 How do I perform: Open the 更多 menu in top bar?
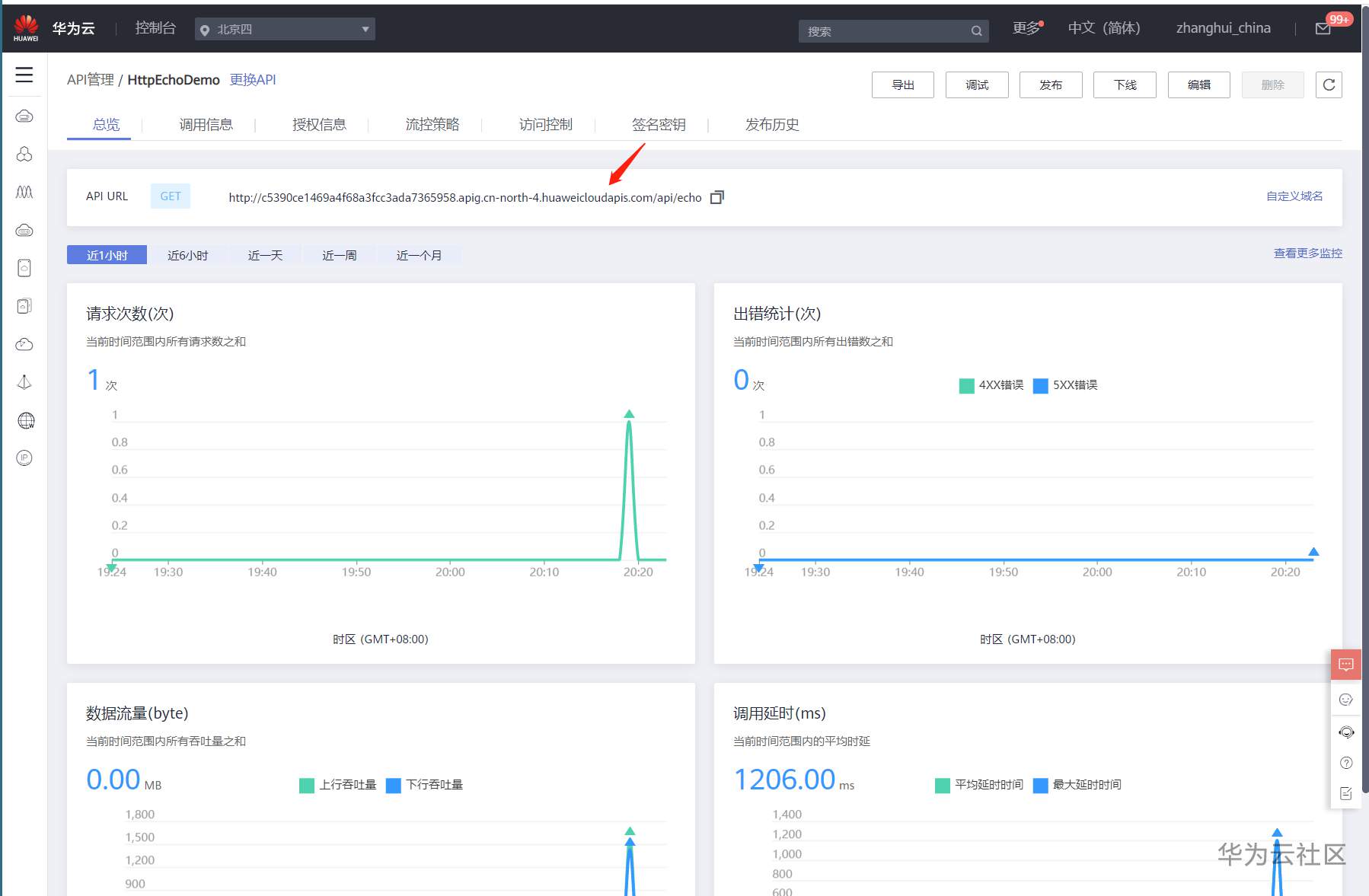(1027, 28)
